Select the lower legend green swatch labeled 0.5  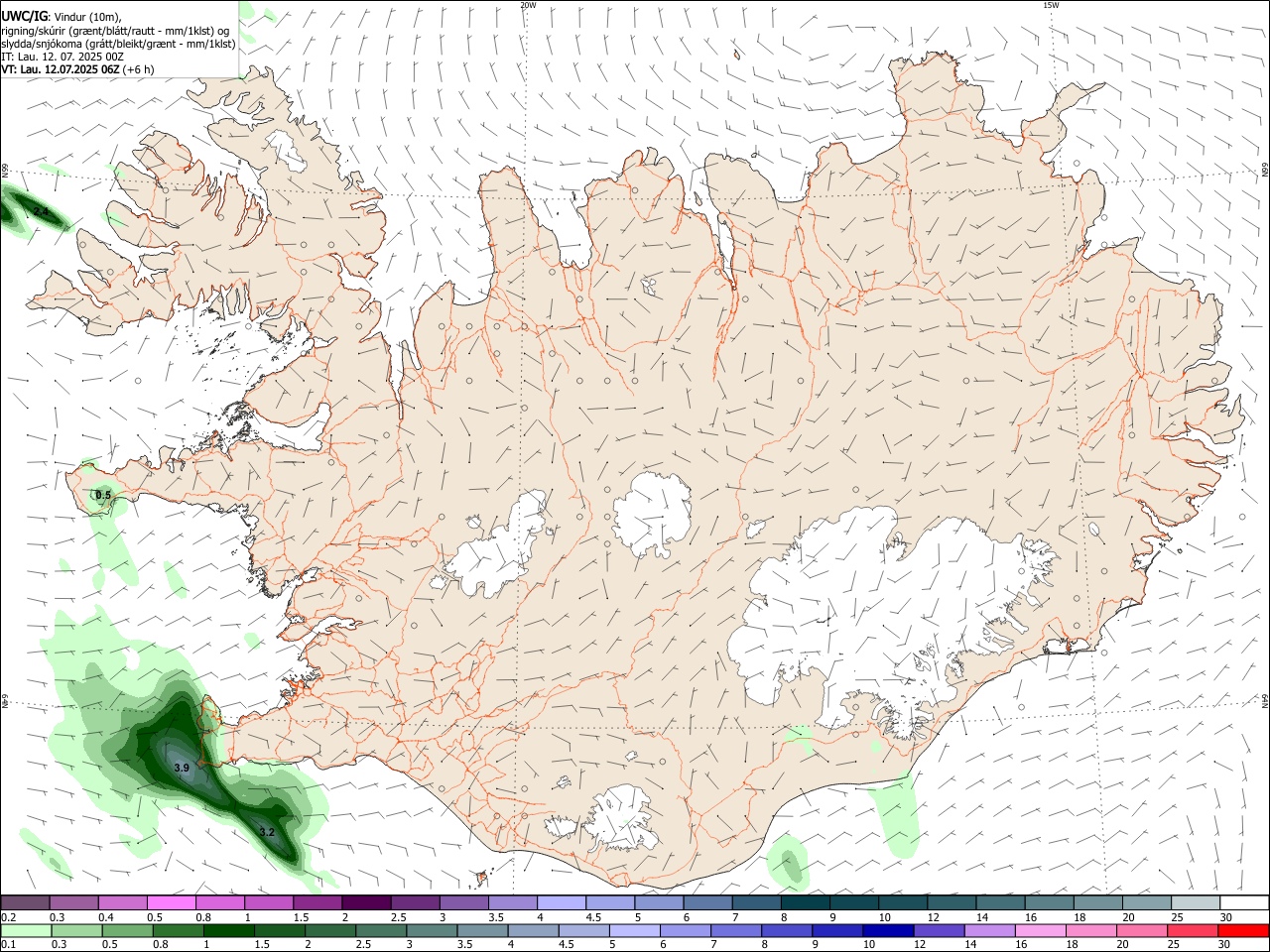point(128,930)
